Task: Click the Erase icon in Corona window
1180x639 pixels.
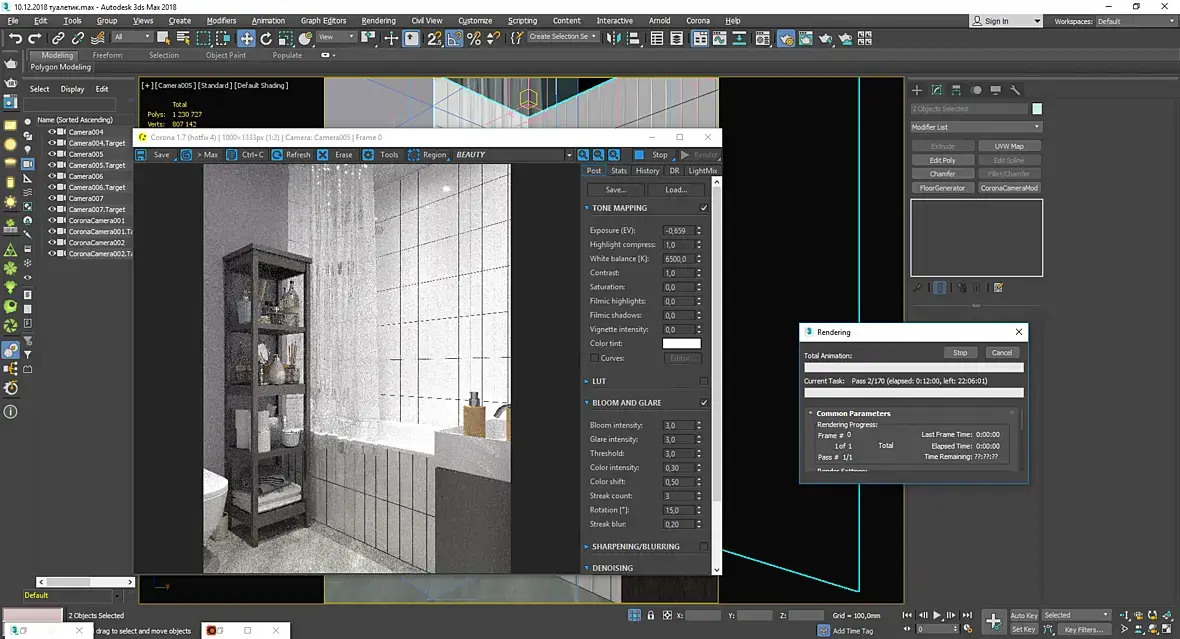Action: [323, 155]
